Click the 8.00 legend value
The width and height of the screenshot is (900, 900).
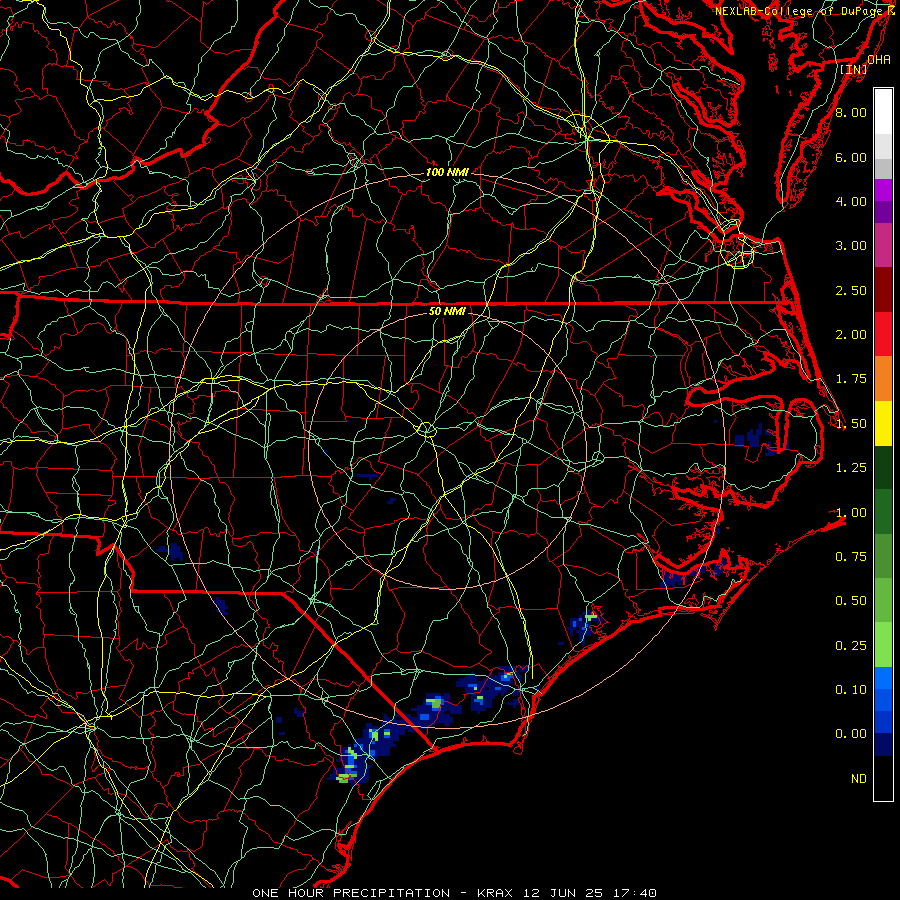pos(851,112)
